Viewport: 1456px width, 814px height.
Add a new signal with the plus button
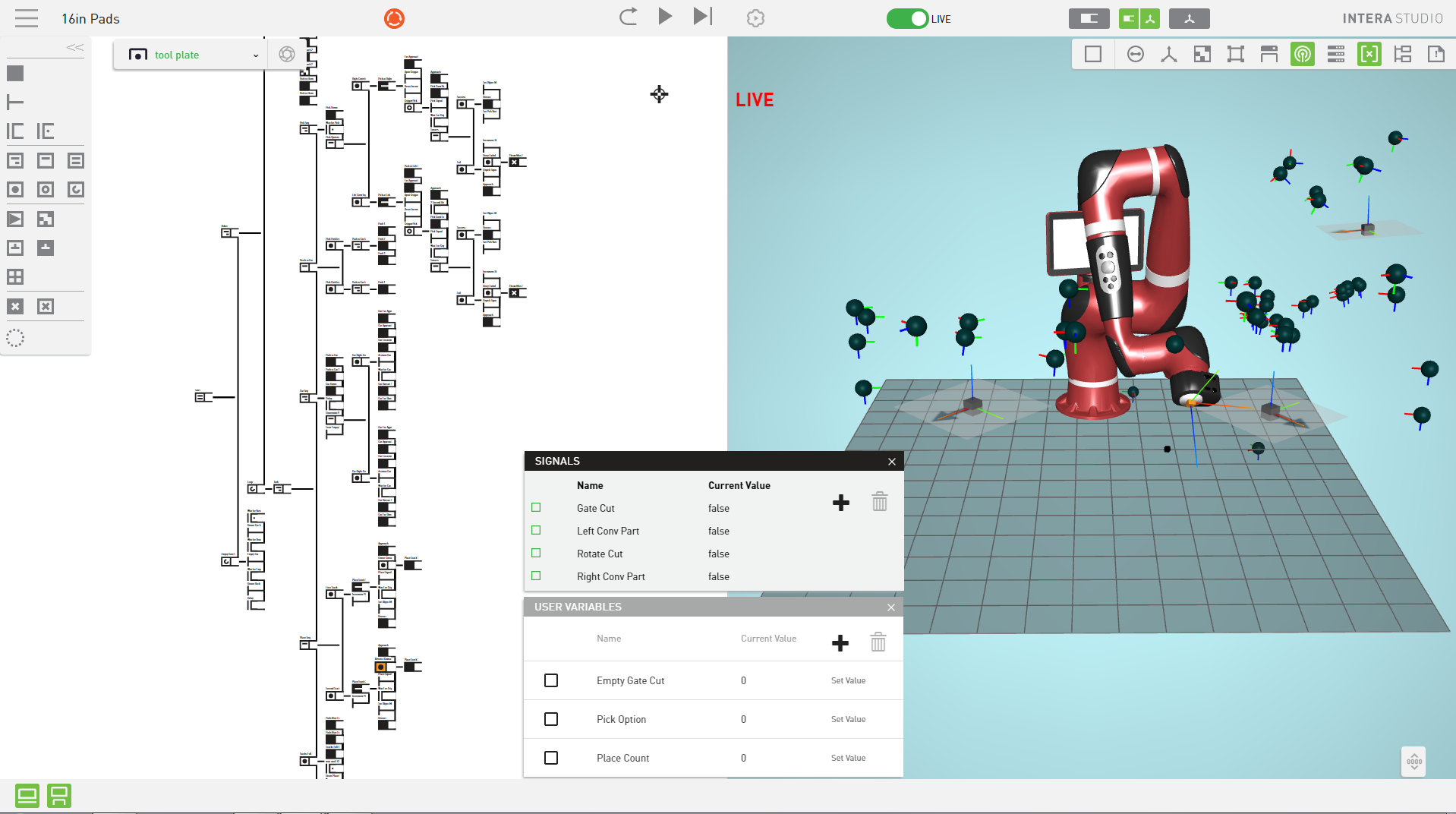coord(841,502)
